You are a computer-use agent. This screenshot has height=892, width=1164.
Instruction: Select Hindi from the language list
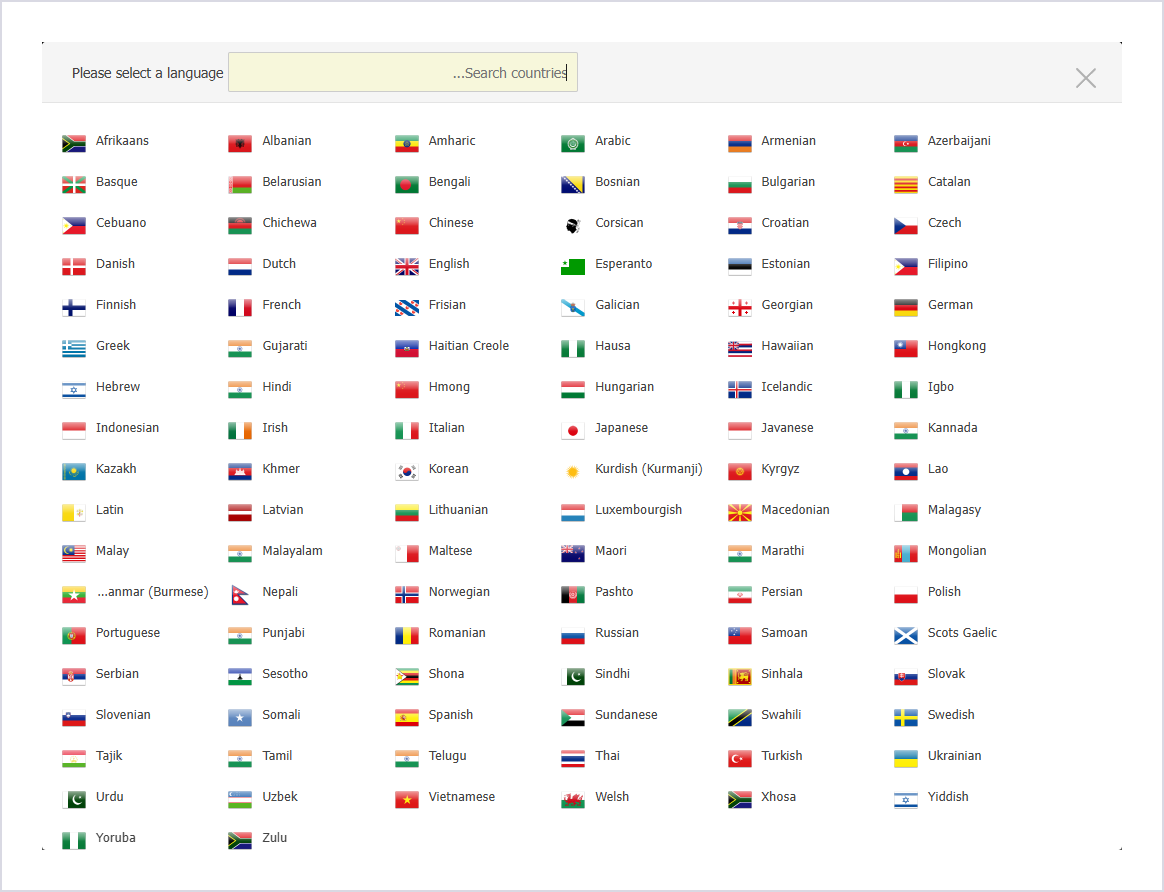(x=277, y=387)
